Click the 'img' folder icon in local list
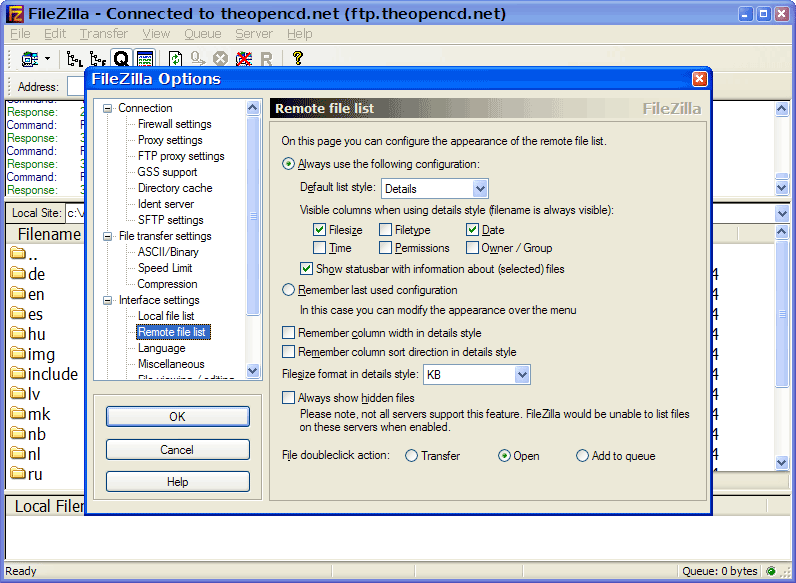The image size is (796, 583). [x=18, y=353]
